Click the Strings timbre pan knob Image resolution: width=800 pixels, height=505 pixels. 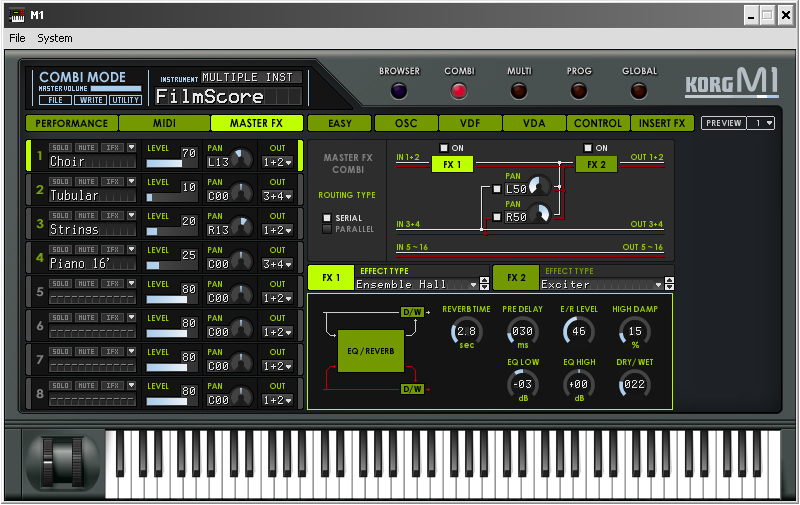click(242, 226)
